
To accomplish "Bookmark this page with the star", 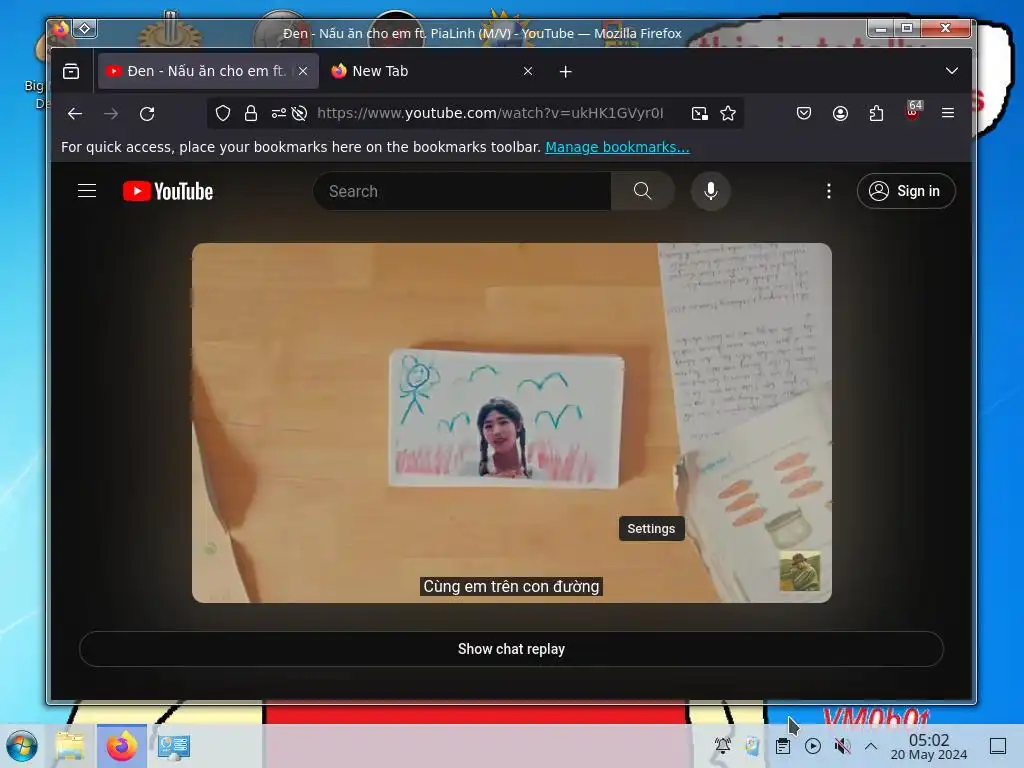I will pos(728,114).
